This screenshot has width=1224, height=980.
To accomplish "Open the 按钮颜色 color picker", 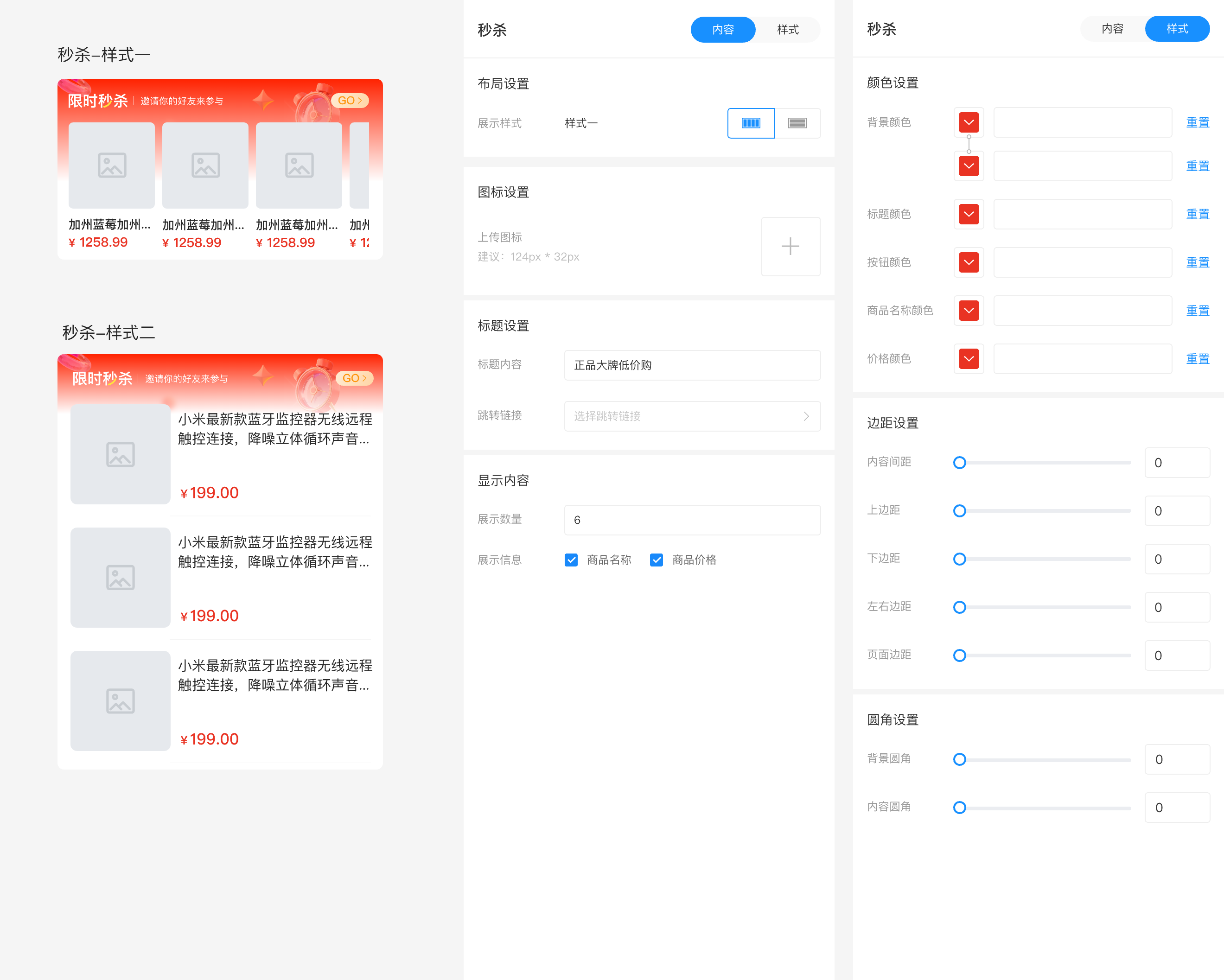I will (x=969, y=262).
